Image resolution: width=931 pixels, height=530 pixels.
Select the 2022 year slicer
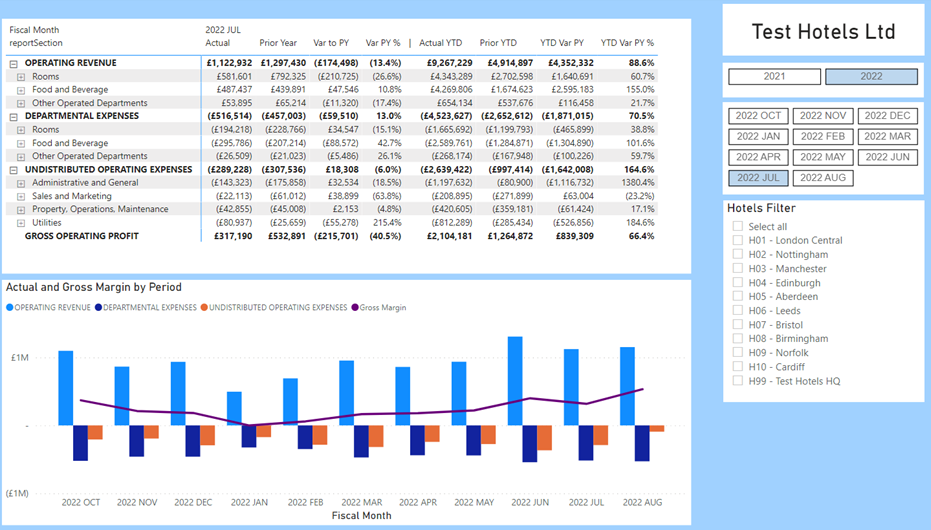(x=871, y=77)
